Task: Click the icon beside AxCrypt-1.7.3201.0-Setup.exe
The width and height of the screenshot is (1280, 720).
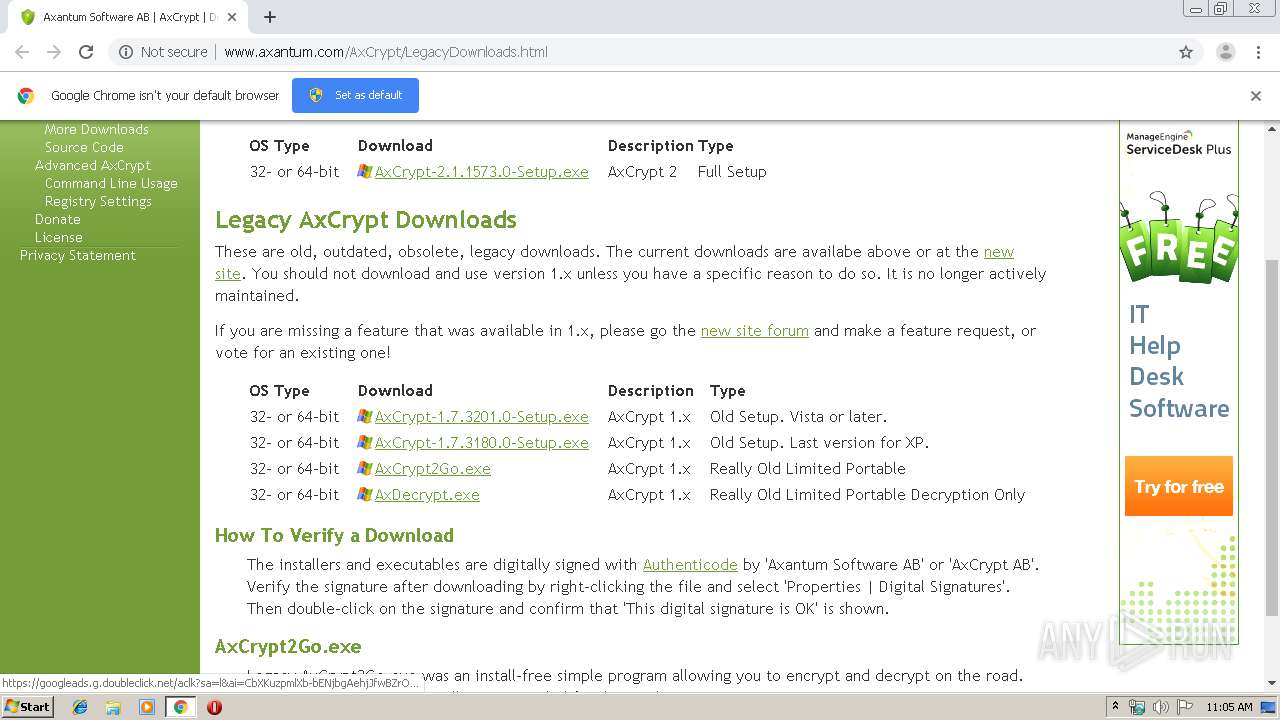Action: pyautogui.click(x=365, y=417)
